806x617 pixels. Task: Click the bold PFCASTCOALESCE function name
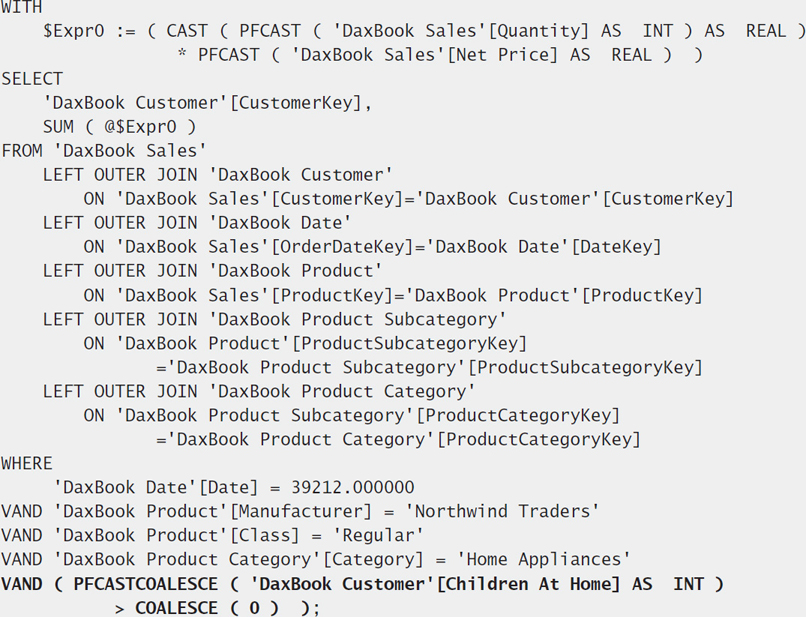pos(146,584)
